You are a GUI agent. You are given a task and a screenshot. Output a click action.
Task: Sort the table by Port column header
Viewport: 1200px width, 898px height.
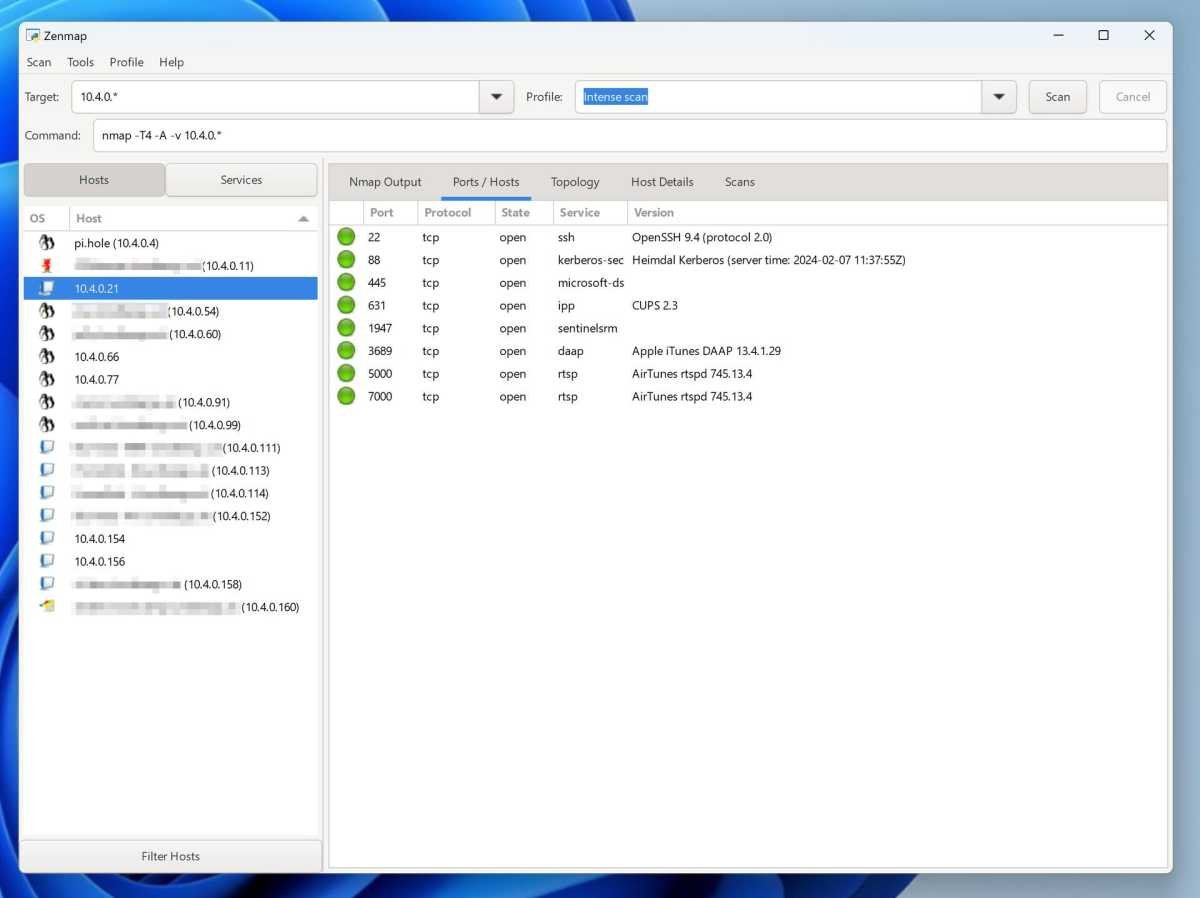tap(390, 212)
